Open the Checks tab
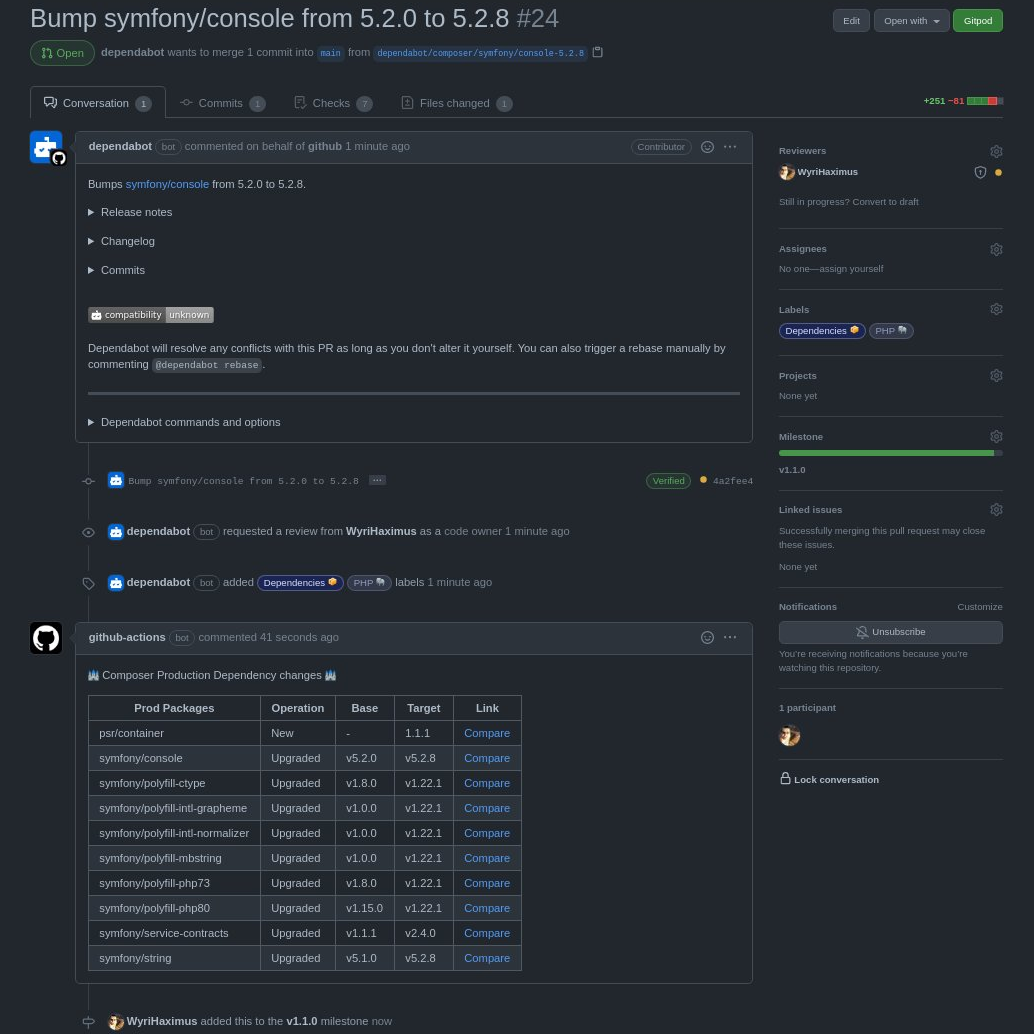Image resolution: width=1034 pixels, height=1034 pixels. (x=333, y=104)
